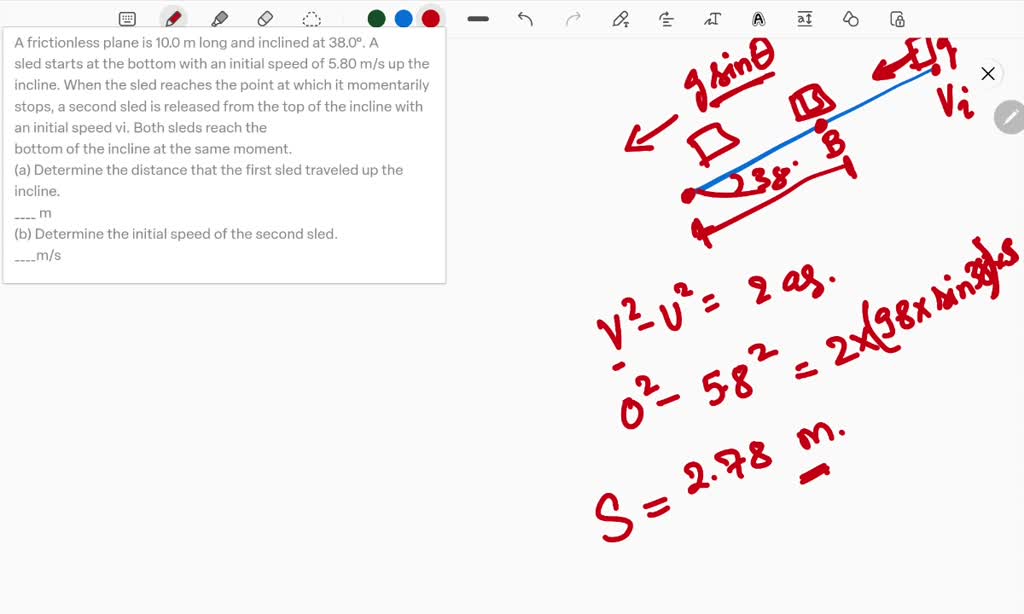This screenshot has width=1024, height=614.
Task: Open pen customization options
Action: tap(620, 18)
